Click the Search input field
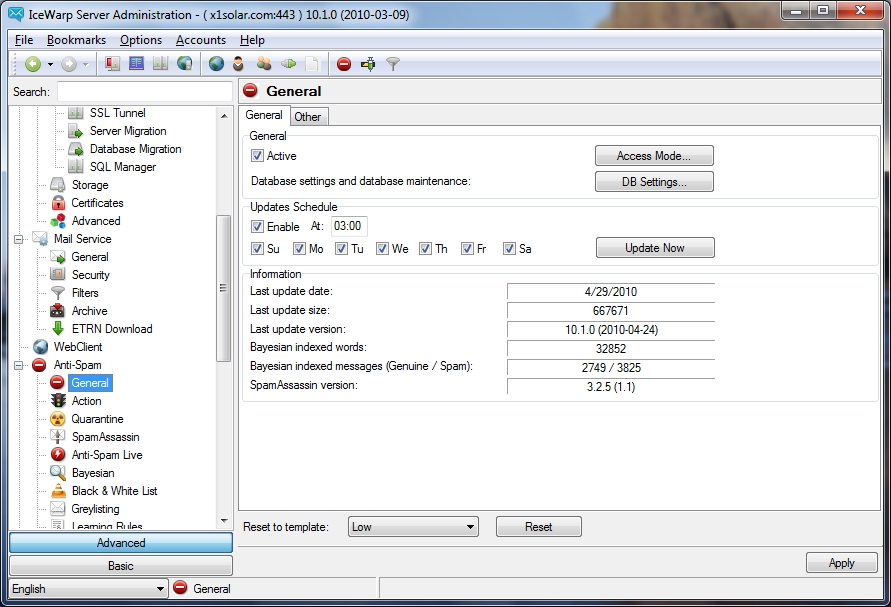Viewport: 891px width, 607px height. point(144,92)
